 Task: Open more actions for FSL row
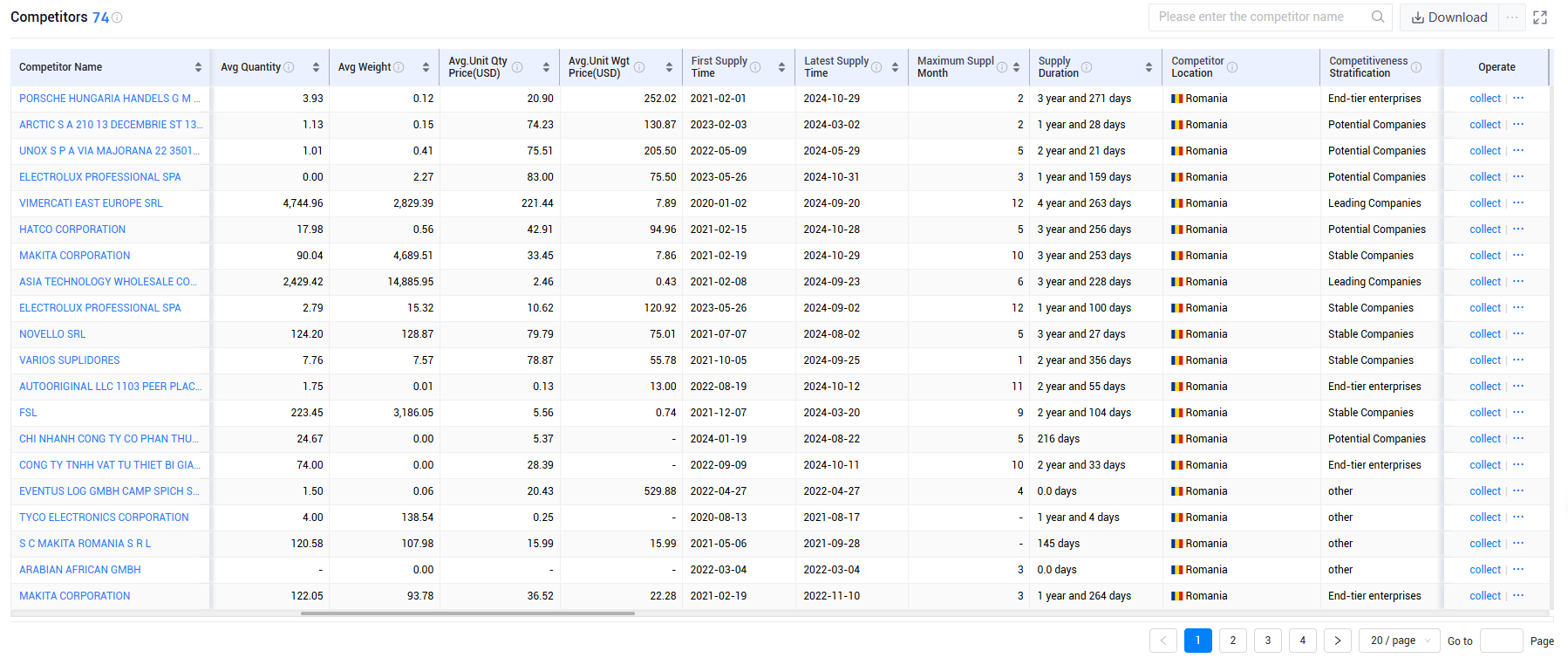coord(1518,412)
